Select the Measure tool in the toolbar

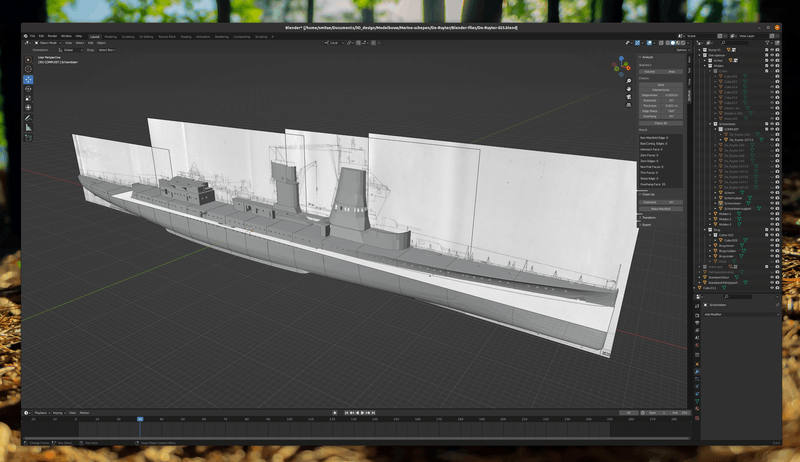(28, 128)
